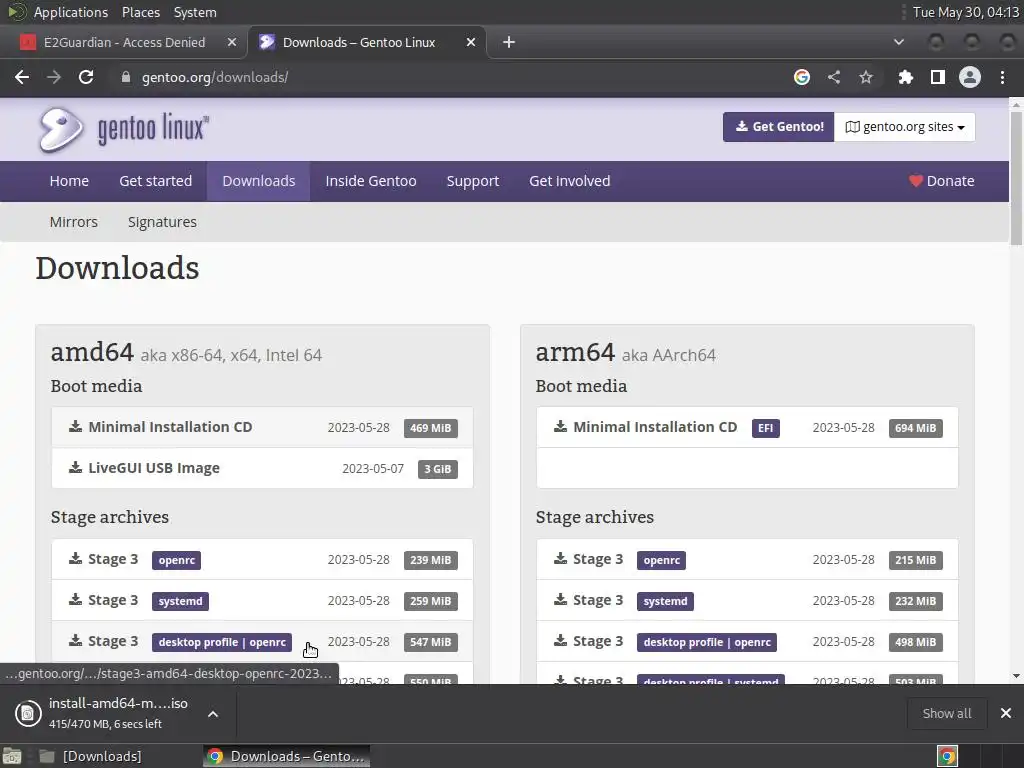Open the Applications system menu
The image size is (1024, 768).
71,12
